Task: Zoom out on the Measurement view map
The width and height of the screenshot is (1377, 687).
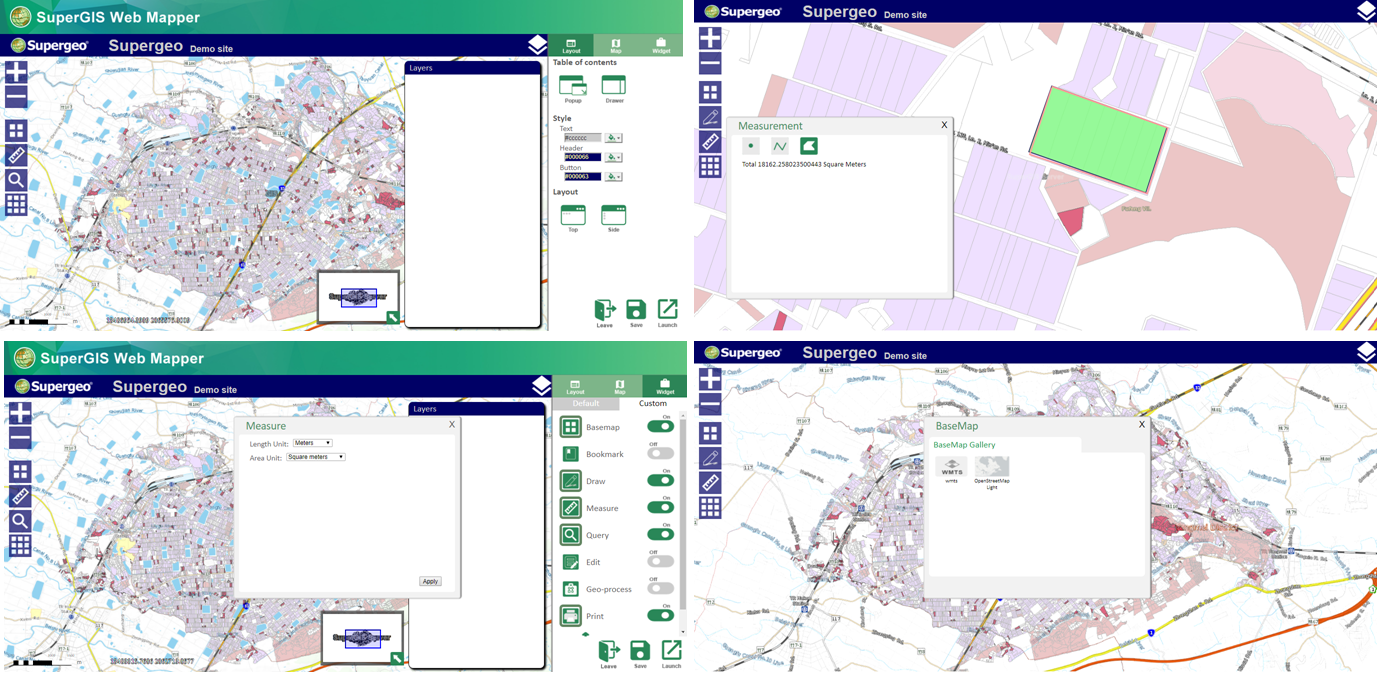Action: (710, 63)
